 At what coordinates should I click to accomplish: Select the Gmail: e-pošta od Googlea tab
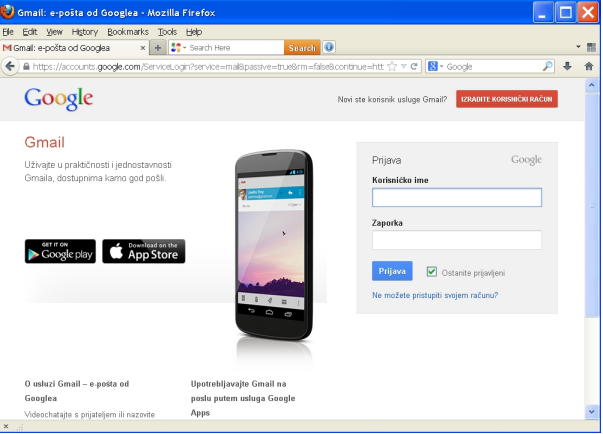click(x=74, y=48)
